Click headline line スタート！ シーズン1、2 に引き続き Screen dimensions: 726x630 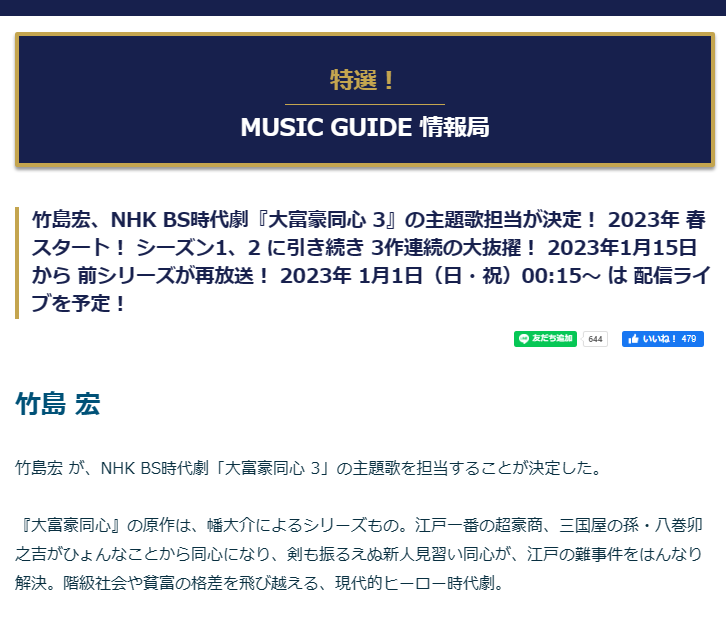[x=364, y=248]
